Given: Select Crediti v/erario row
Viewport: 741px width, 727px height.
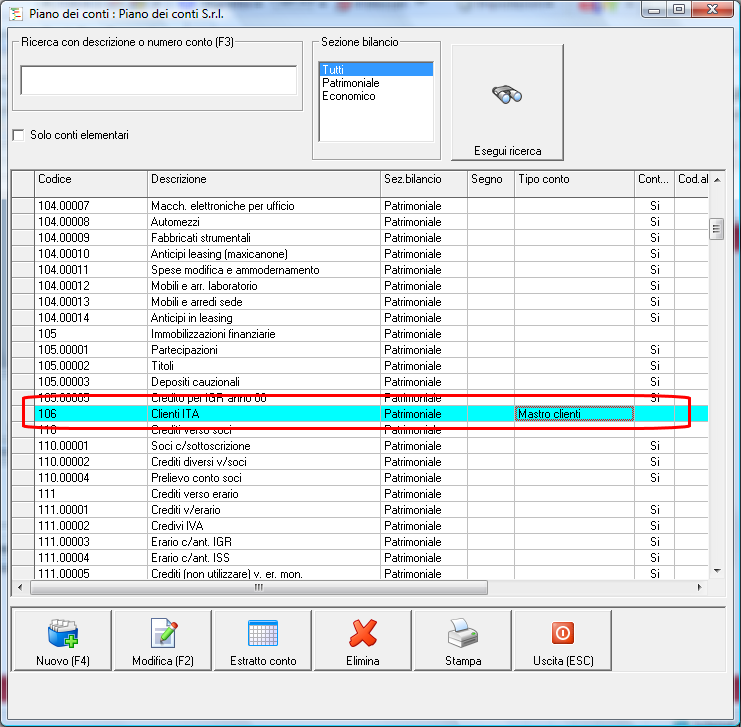Looking at the screenshot, I should [360, 511].
